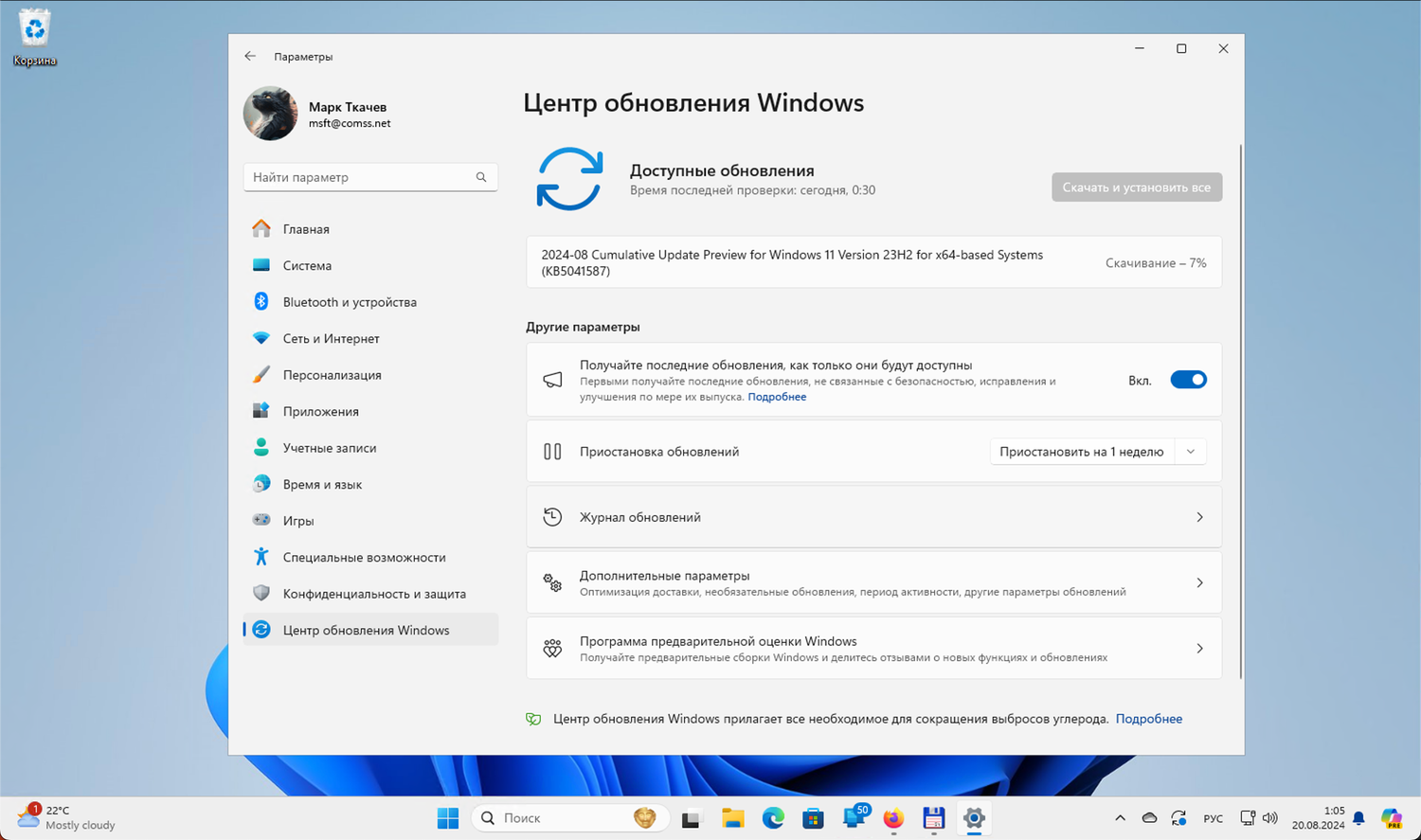
Task: Click the Скачать и установить все button
Action: (1137, 188)
